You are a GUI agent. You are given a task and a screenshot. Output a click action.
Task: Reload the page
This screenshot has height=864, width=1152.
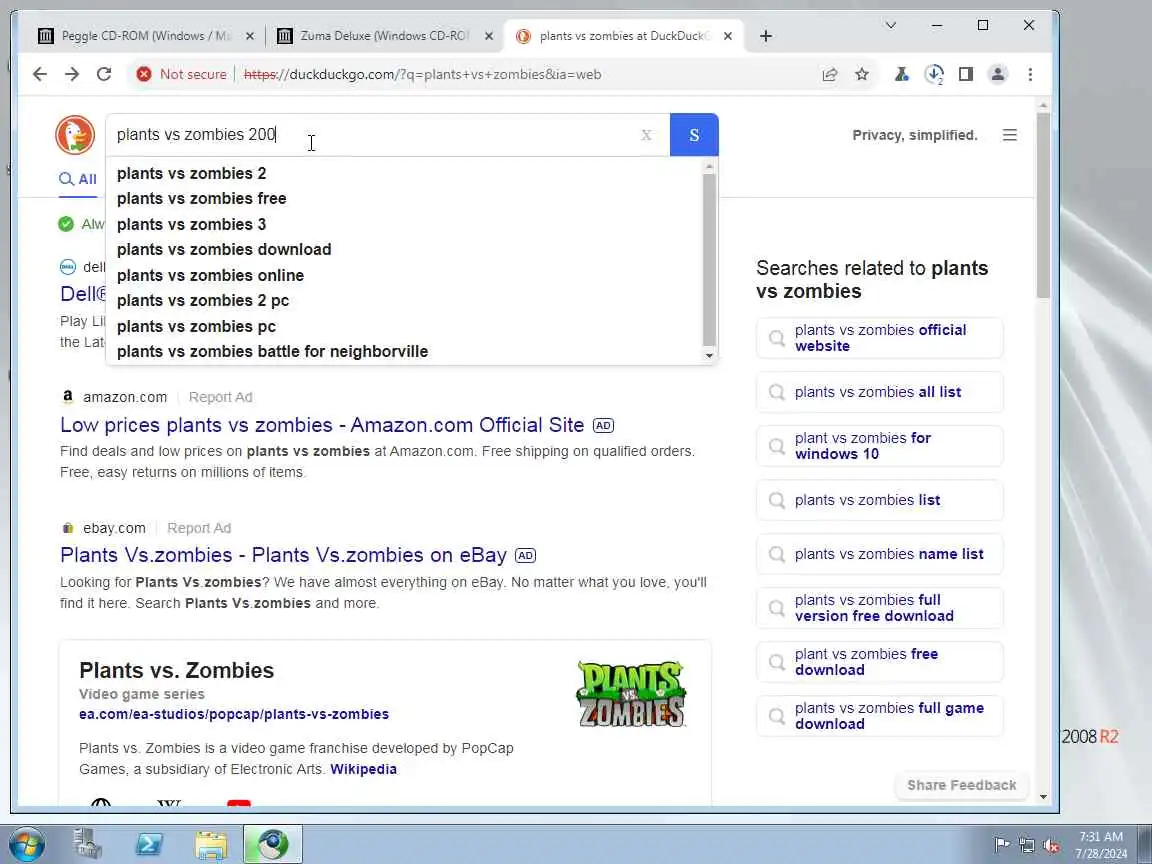point(104,74)
